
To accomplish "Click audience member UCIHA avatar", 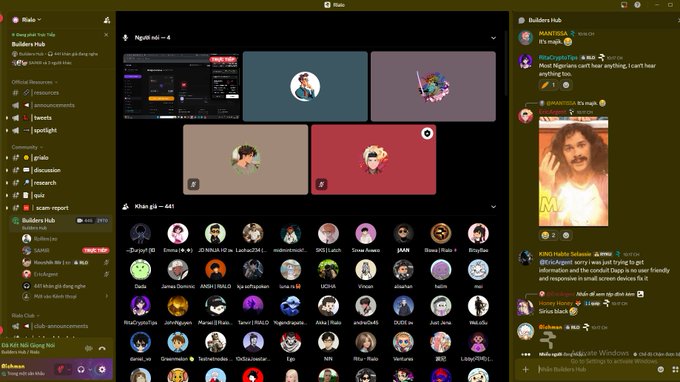I will click(328, 270).
